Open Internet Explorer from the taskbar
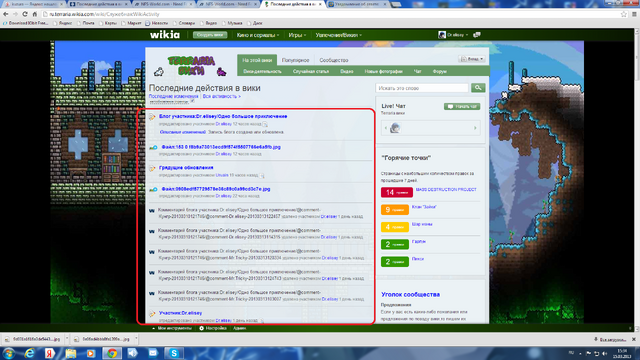Image resolution: width=640 pixels, height=360 pixels. click(29, 353)
